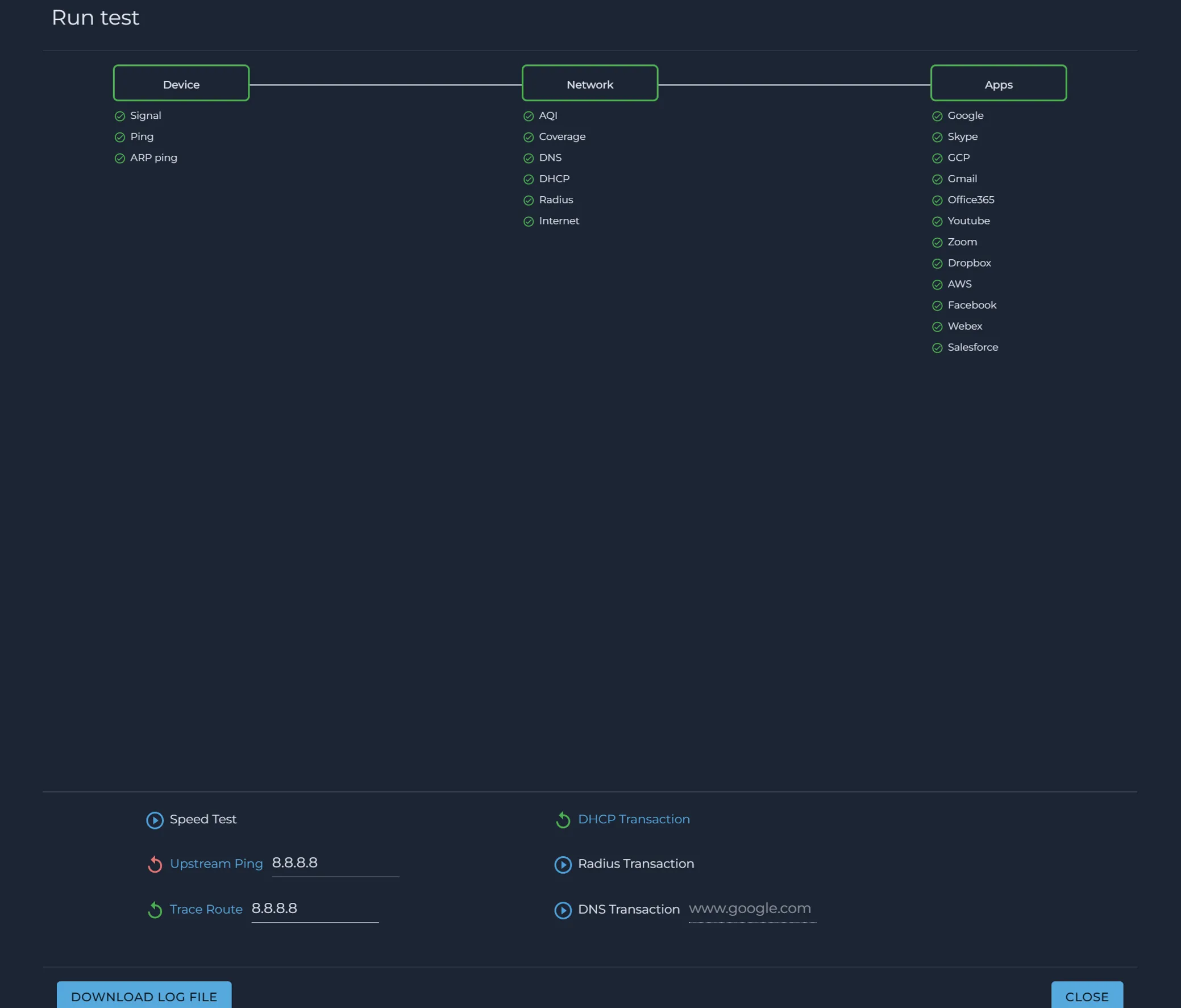Click the Upstream Ping link
This screenshot has height=1008, width=1181.
click(x=216, y=864)
